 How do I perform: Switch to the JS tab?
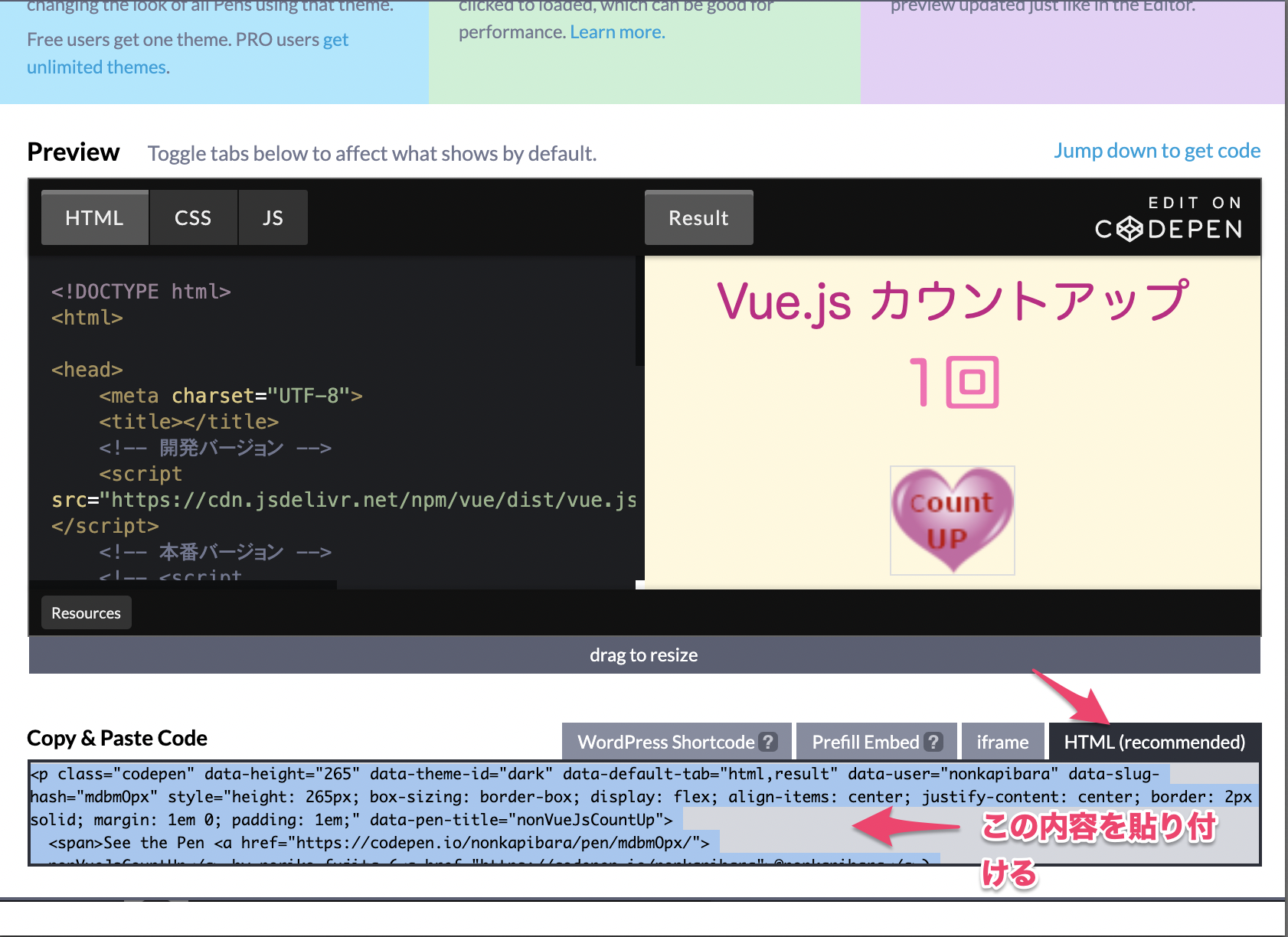click(273, 217)
